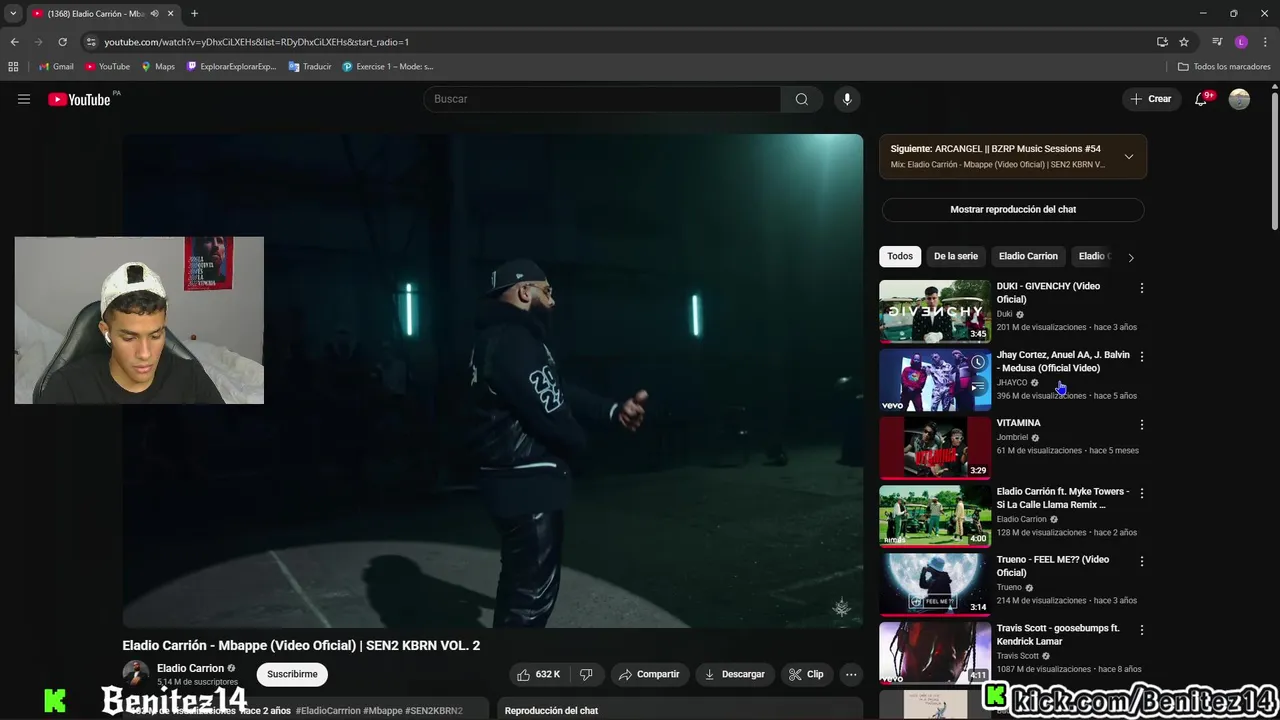Open Eladio Carrion channel name link

pos(190,668)
